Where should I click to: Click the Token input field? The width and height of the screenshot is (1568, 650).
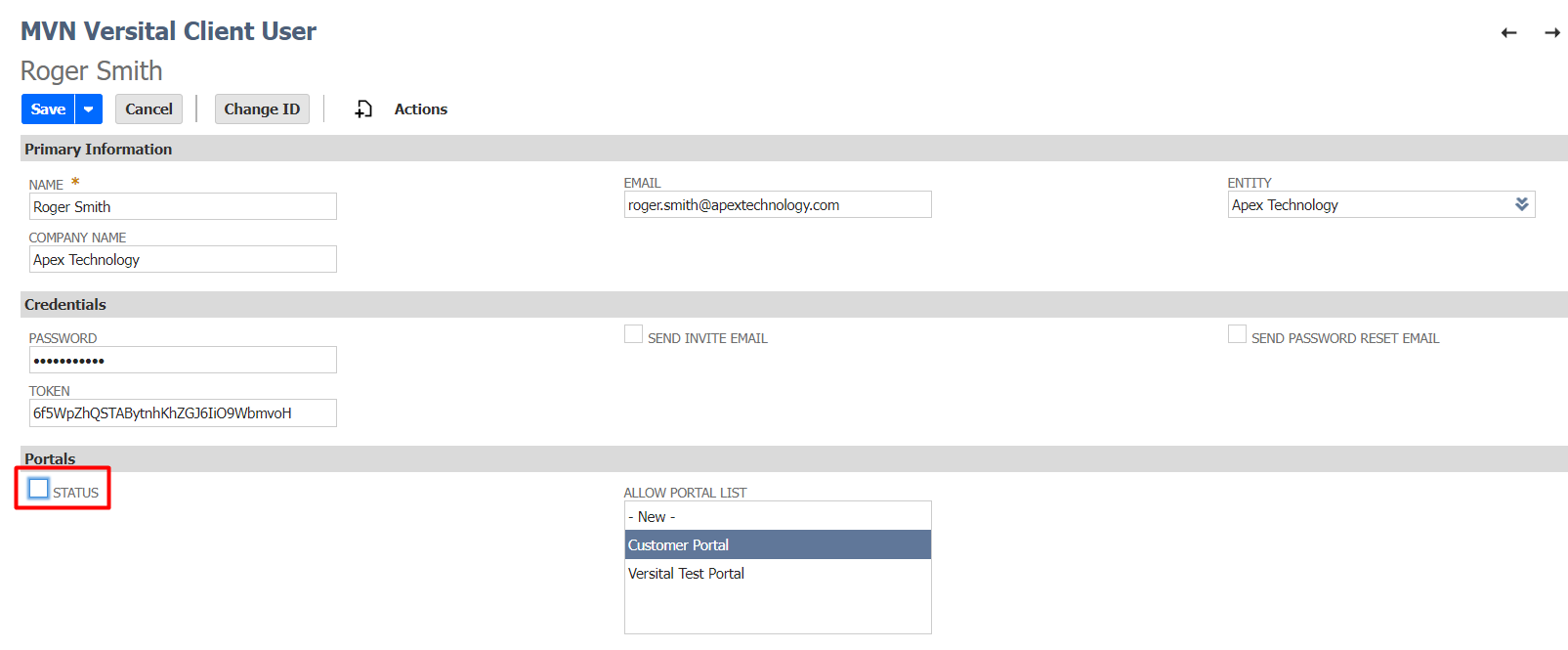point(183,413)
